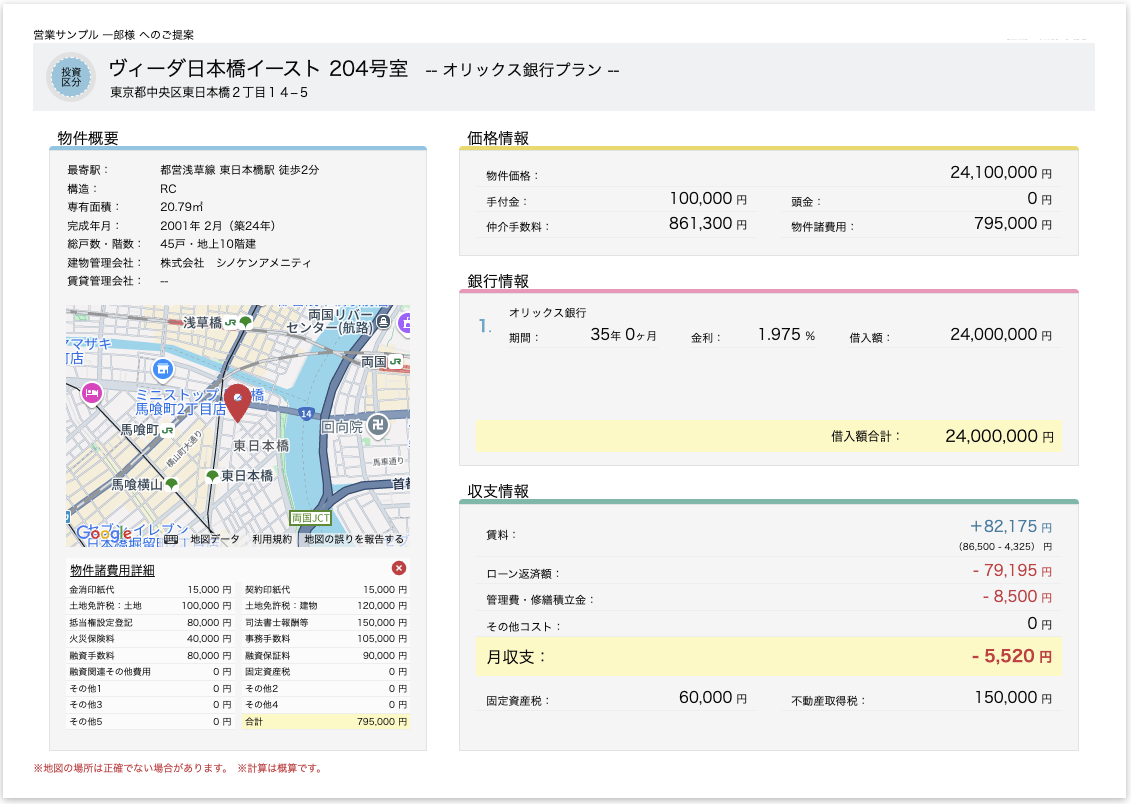Image resolution: width=1131 pixels, height=804 pixels.
Task: Click the 馬喰横山 subway station marker
Action: click(x=172, y=484)
